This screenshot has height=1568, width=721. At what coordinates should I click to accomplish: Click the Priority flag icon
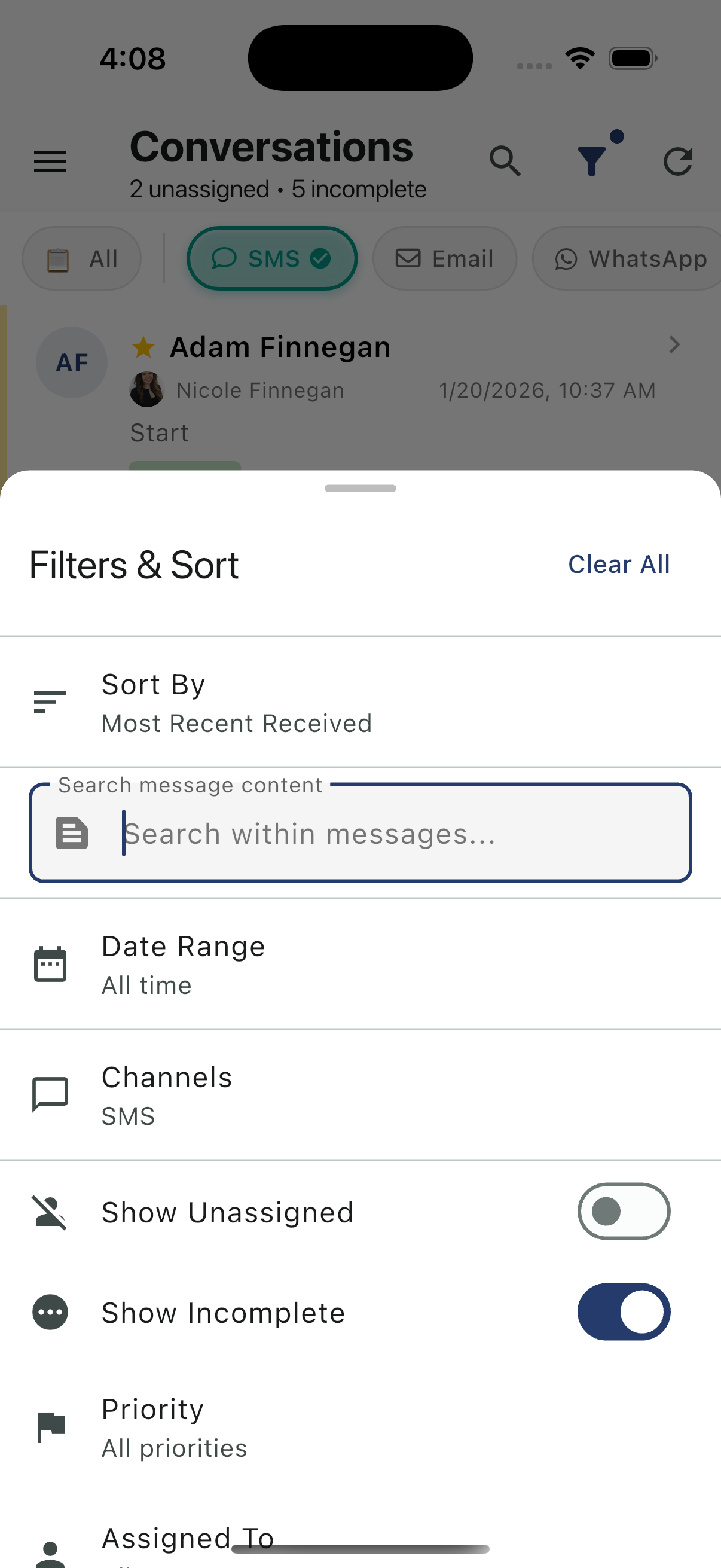tap(50, 1427)
